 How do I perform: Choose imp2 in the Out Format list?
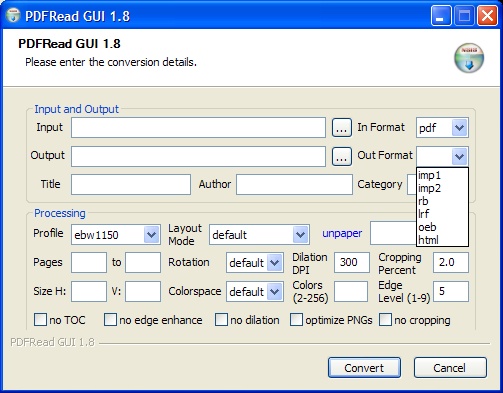pyautogui.click(x=442, y=188)
